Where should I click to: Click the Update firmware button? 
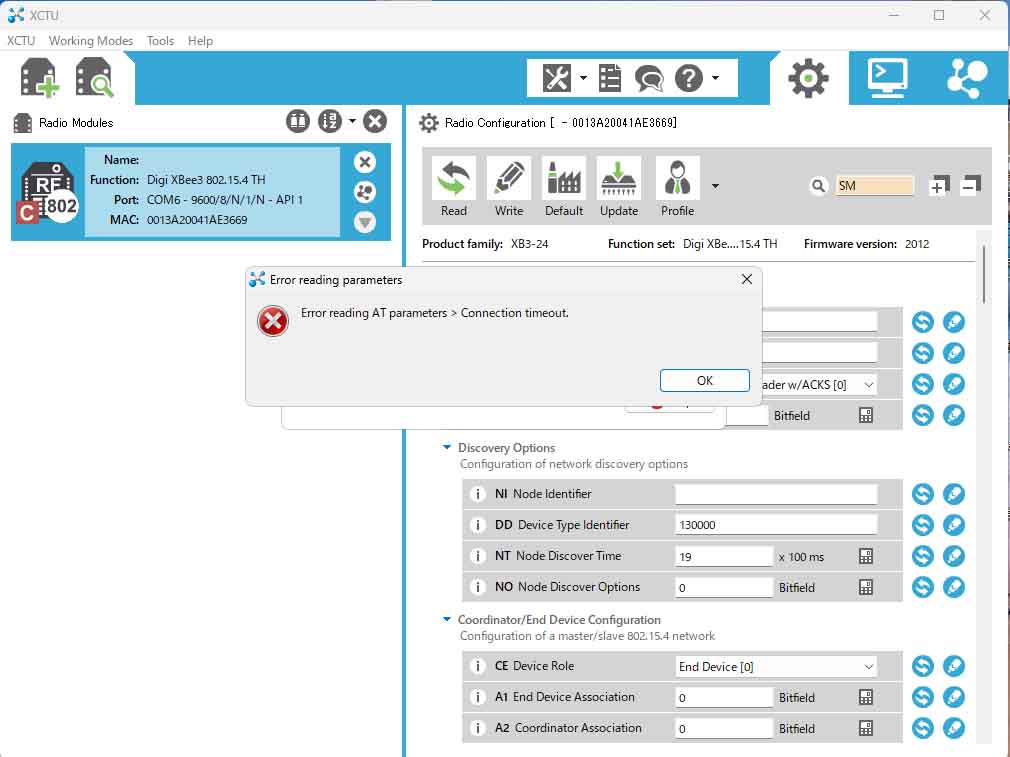tap(619, 187)
